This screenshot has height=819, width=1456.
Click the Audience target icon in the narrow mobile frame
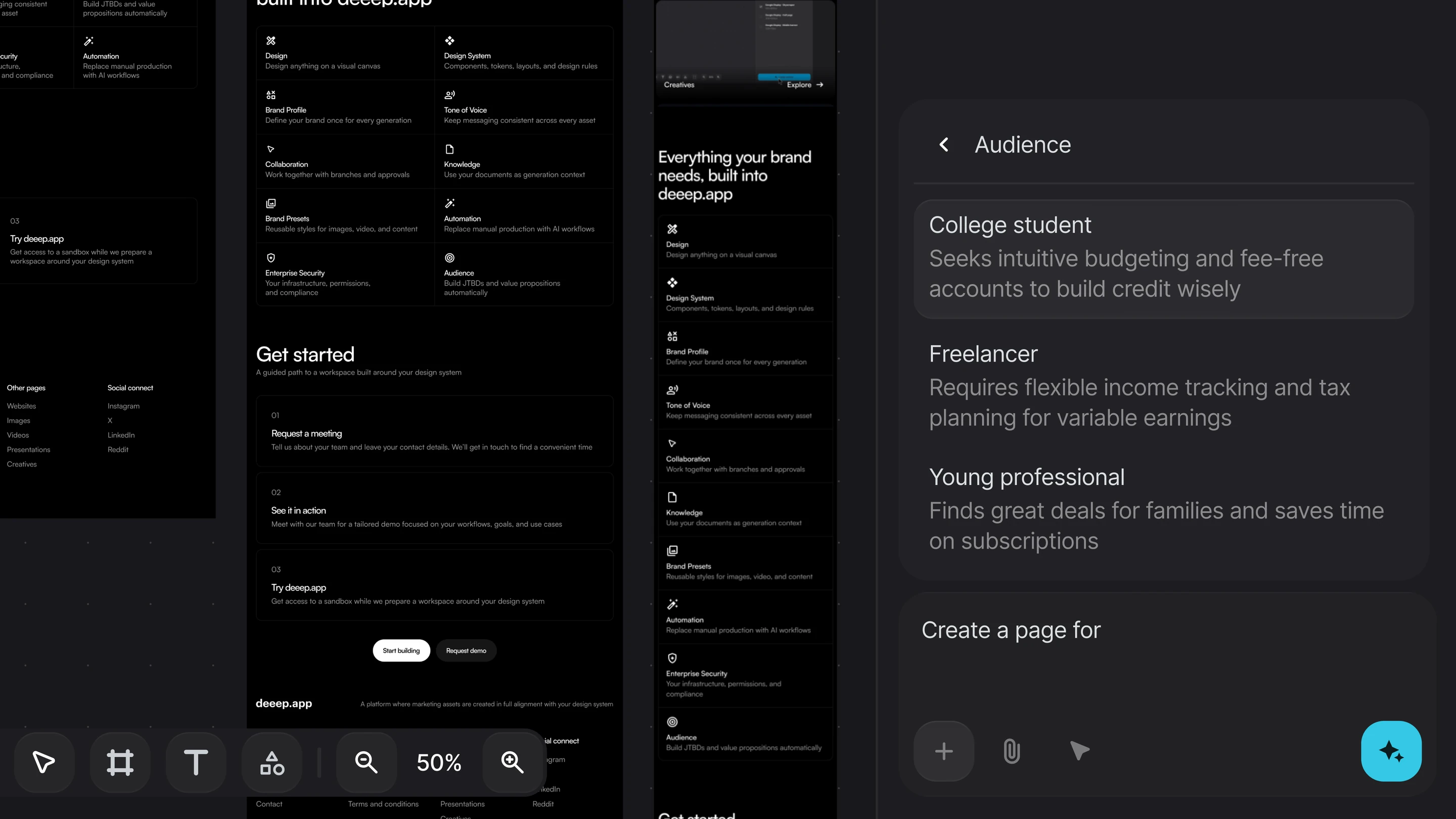672,722
